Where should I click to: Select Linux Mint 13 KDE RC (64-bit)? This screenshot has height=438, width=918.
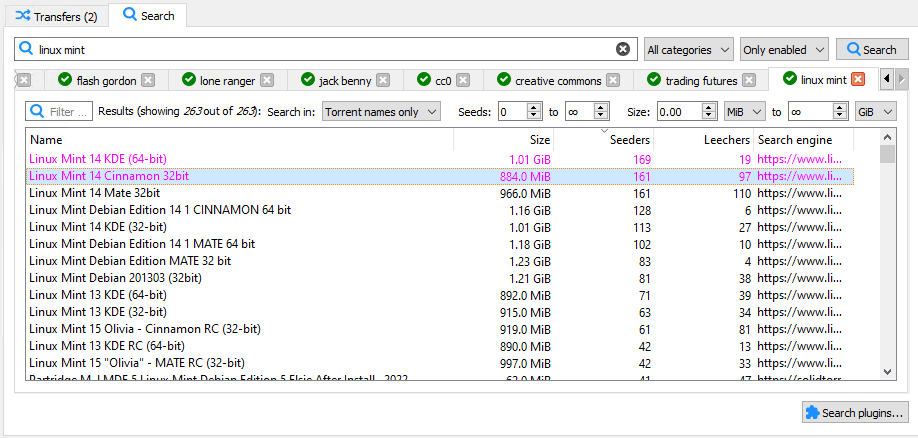pyautogui.click(x=440, y=346)
